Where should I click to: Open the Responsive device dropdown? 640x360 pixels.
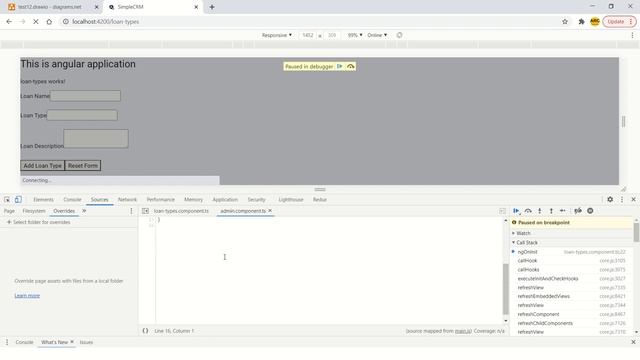point(277,35)
